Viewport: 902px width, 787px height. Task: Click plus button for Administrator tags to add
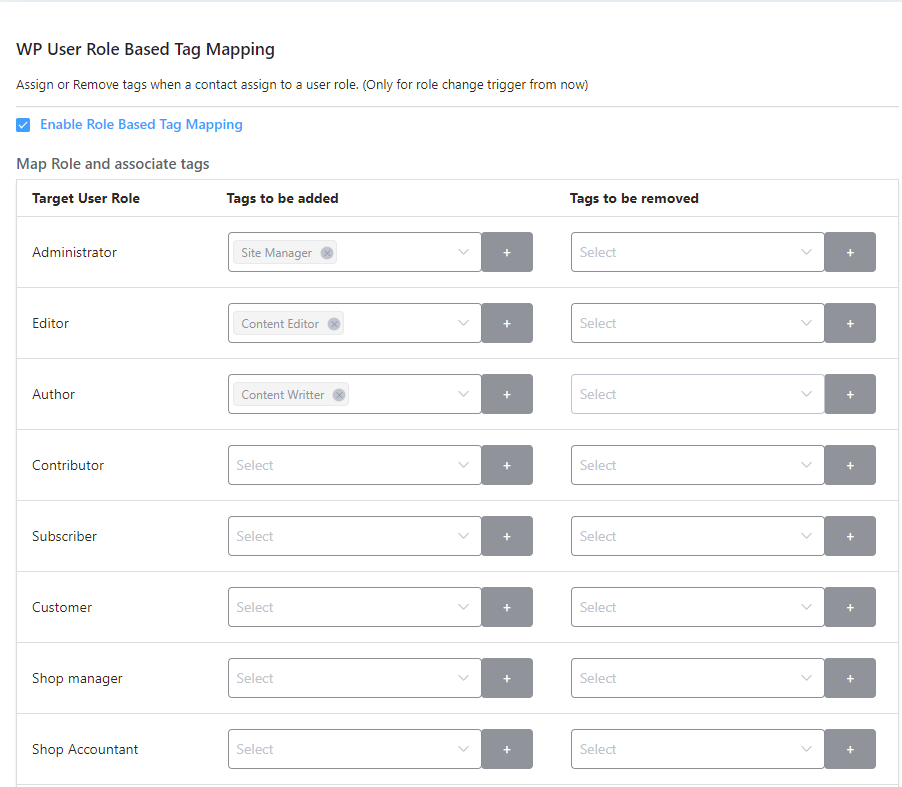tap(507, 253)
